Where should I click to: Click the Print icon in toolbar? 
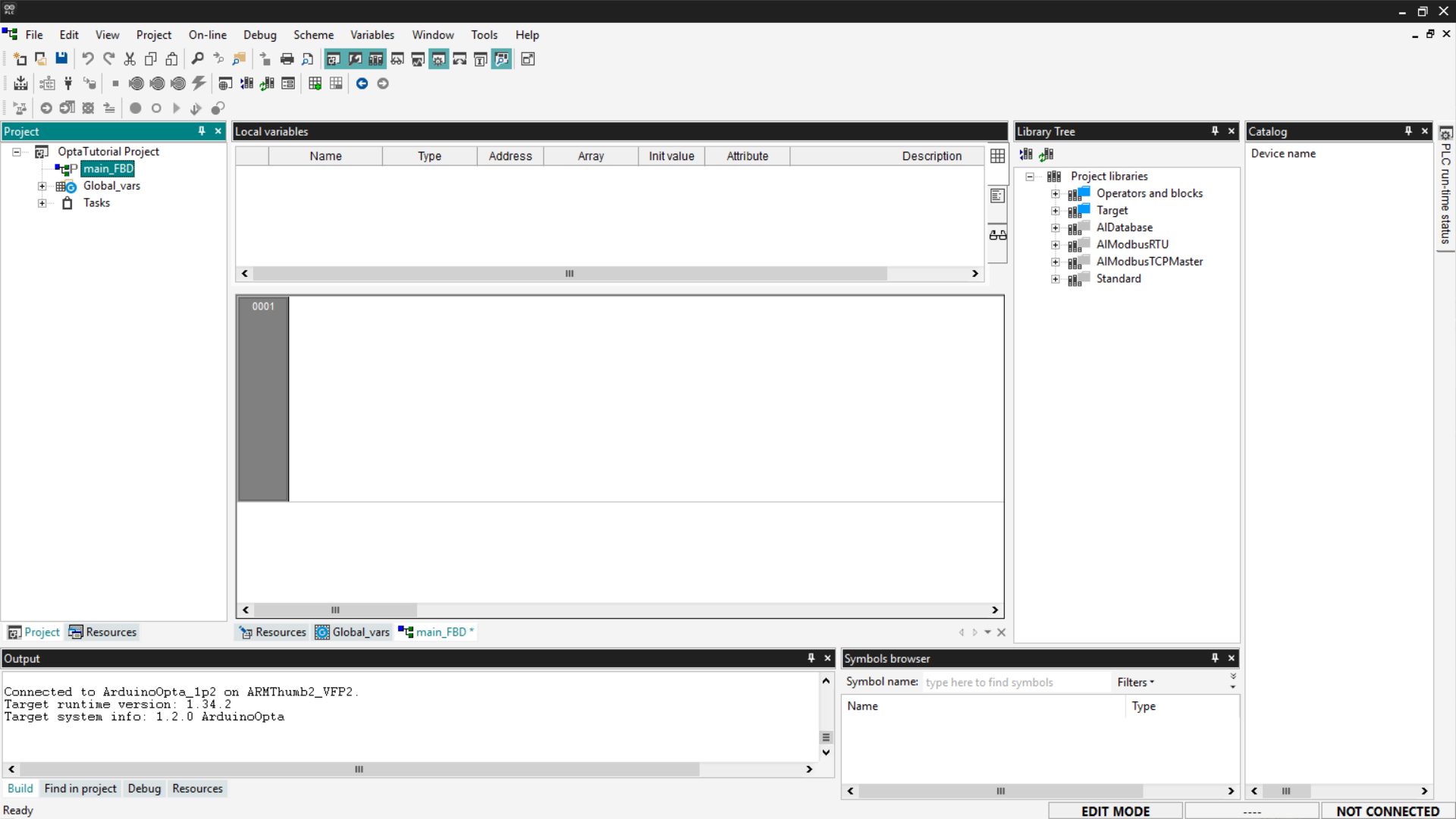tap(287, 58)
